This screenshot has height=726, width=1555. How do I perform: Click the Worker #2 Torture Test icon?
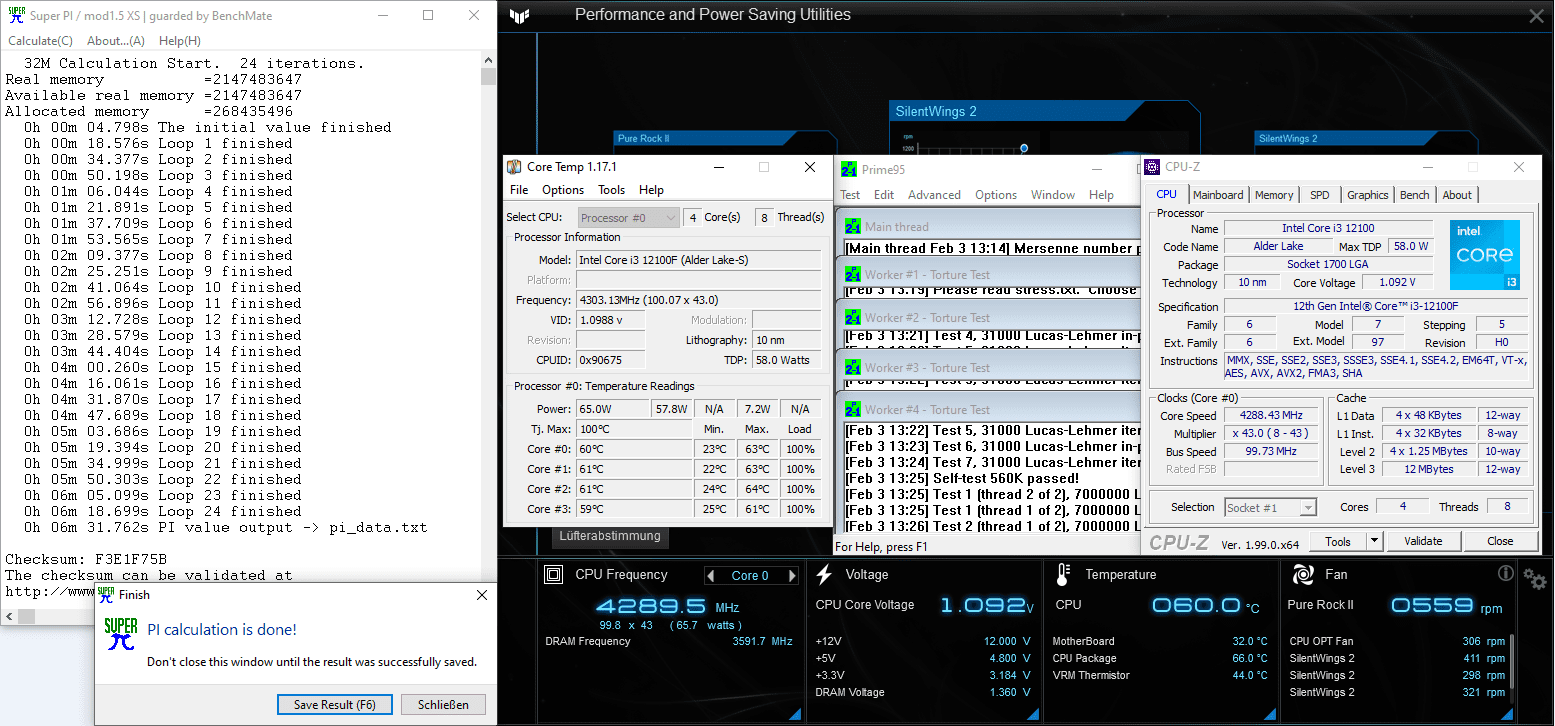[853, 317]
